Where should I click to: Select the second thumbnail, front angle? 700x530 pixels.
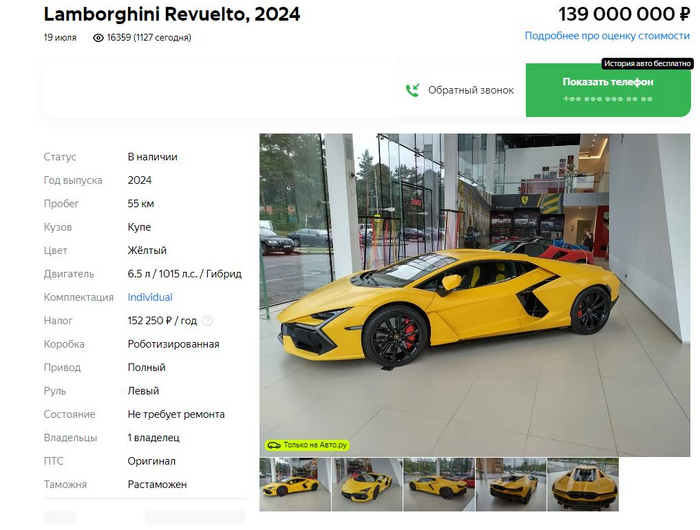tap(367, 484)
